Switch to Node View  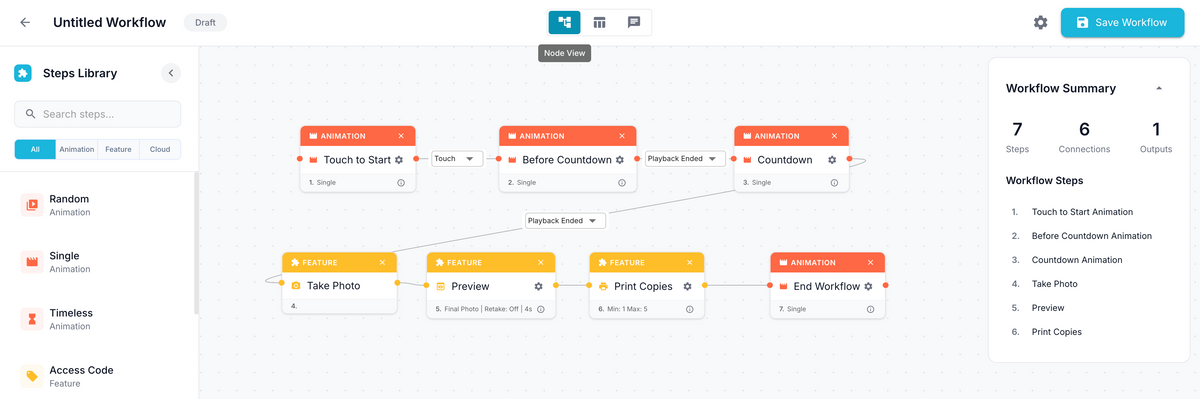pos(565,22)
